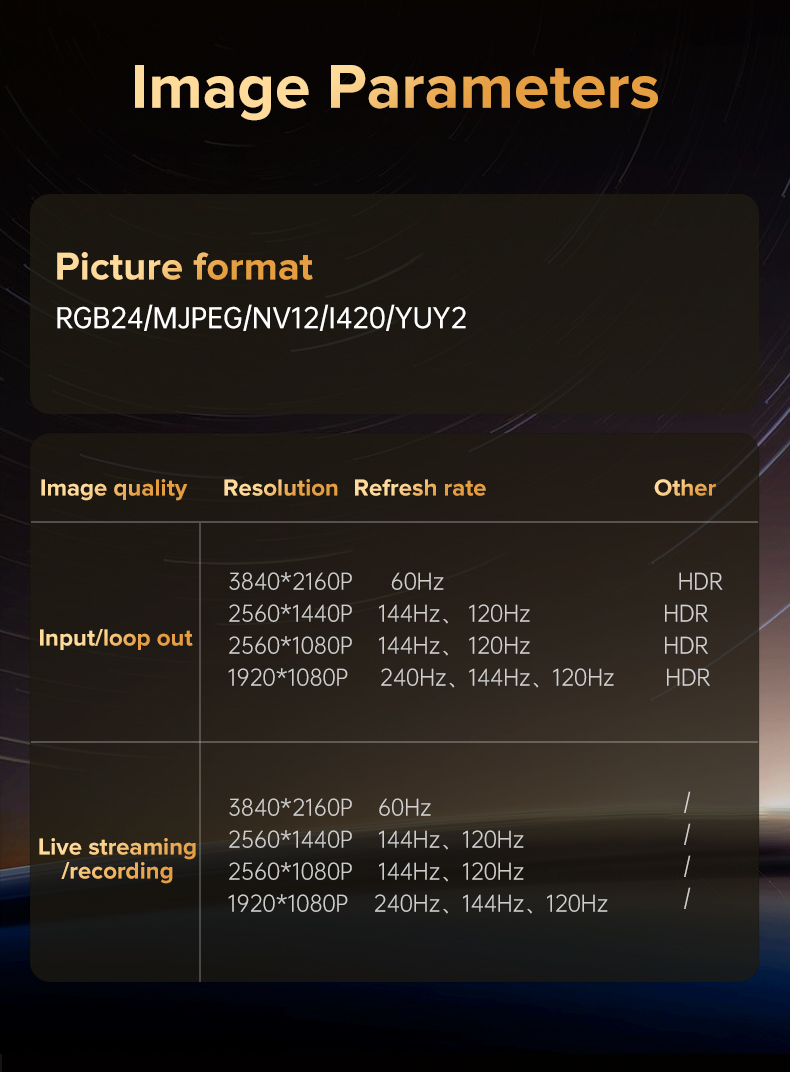Click 3840*2160P in the Input/loop out row

(x=290, y=582)
